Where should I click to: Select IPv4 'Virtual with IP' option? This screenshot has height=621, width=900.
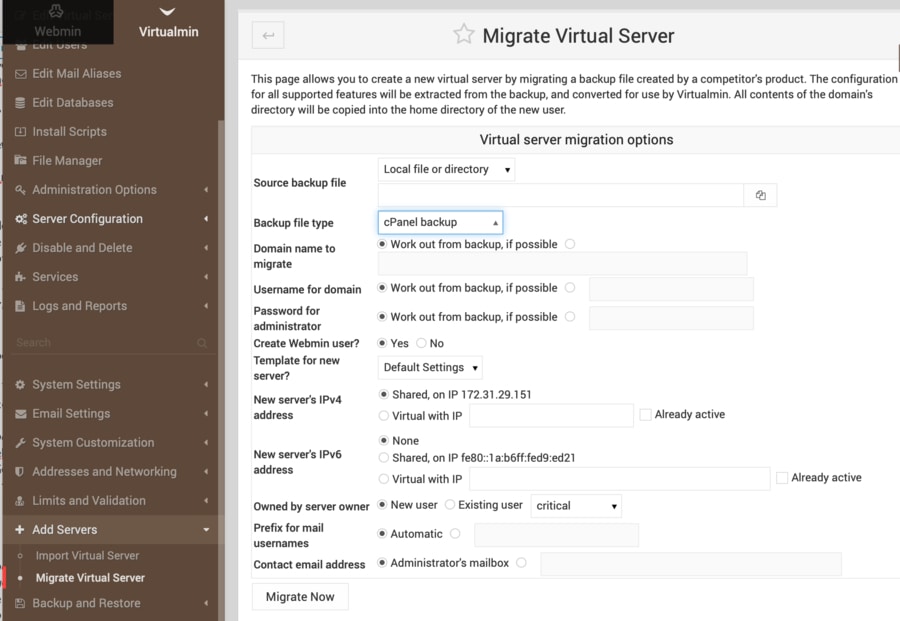(383, 416)
